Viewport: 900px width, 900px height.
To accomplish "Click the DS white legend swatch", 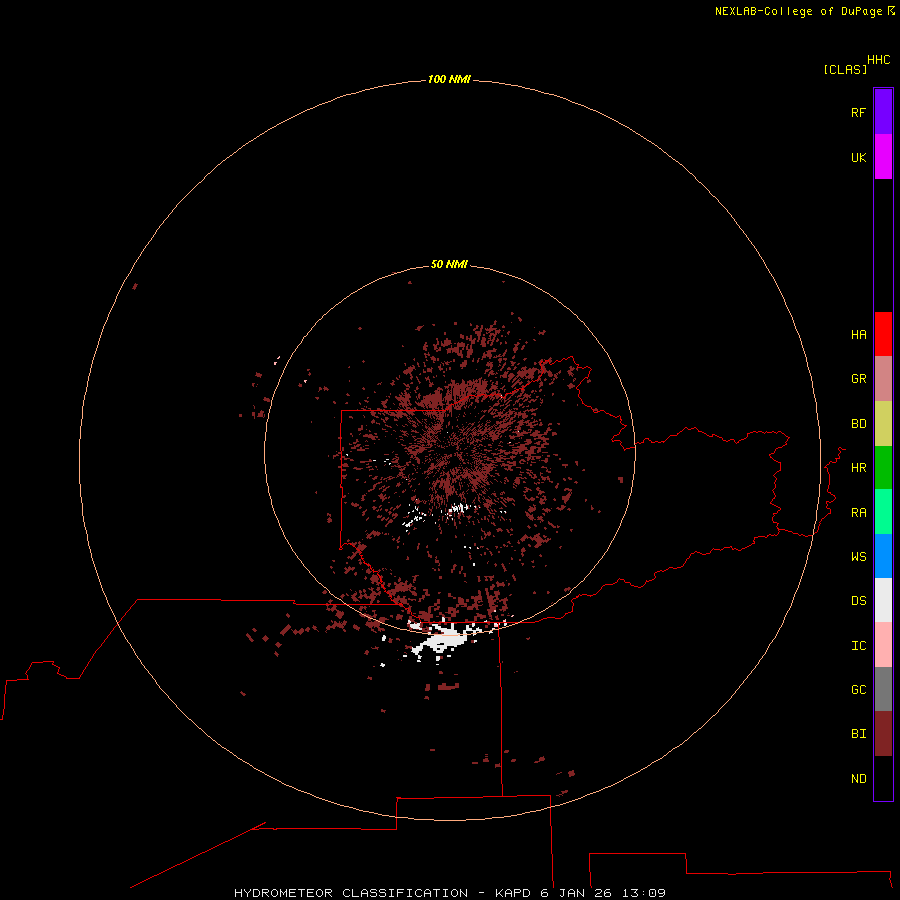I will click(x=883, y=600).
